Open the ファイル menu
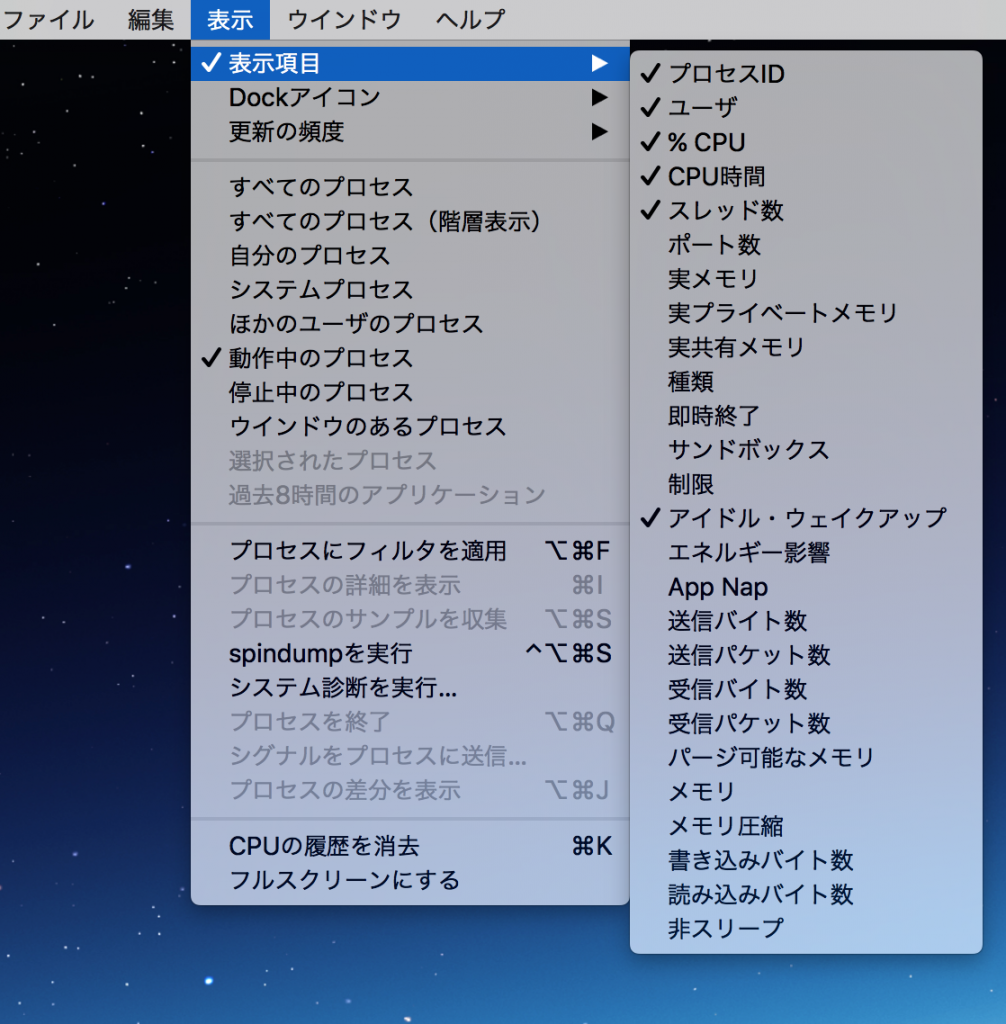1006x1024 pixels. [48, 20]
